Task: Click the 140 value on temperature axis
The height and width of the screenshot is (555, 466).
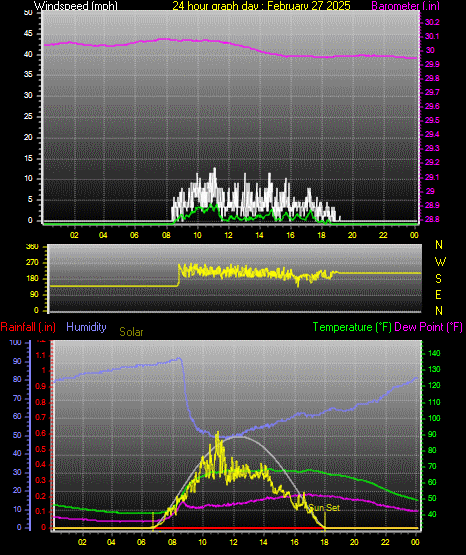Action: [435, 353]
